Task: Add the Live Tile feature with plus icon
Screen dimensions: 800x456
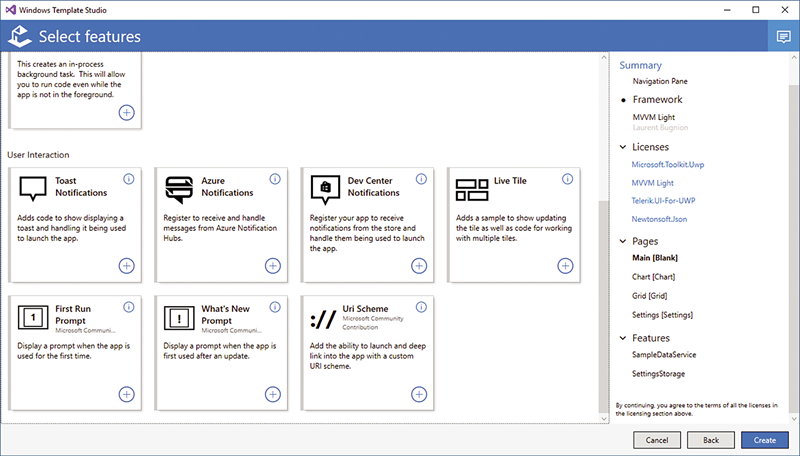Action: (565, 266)
